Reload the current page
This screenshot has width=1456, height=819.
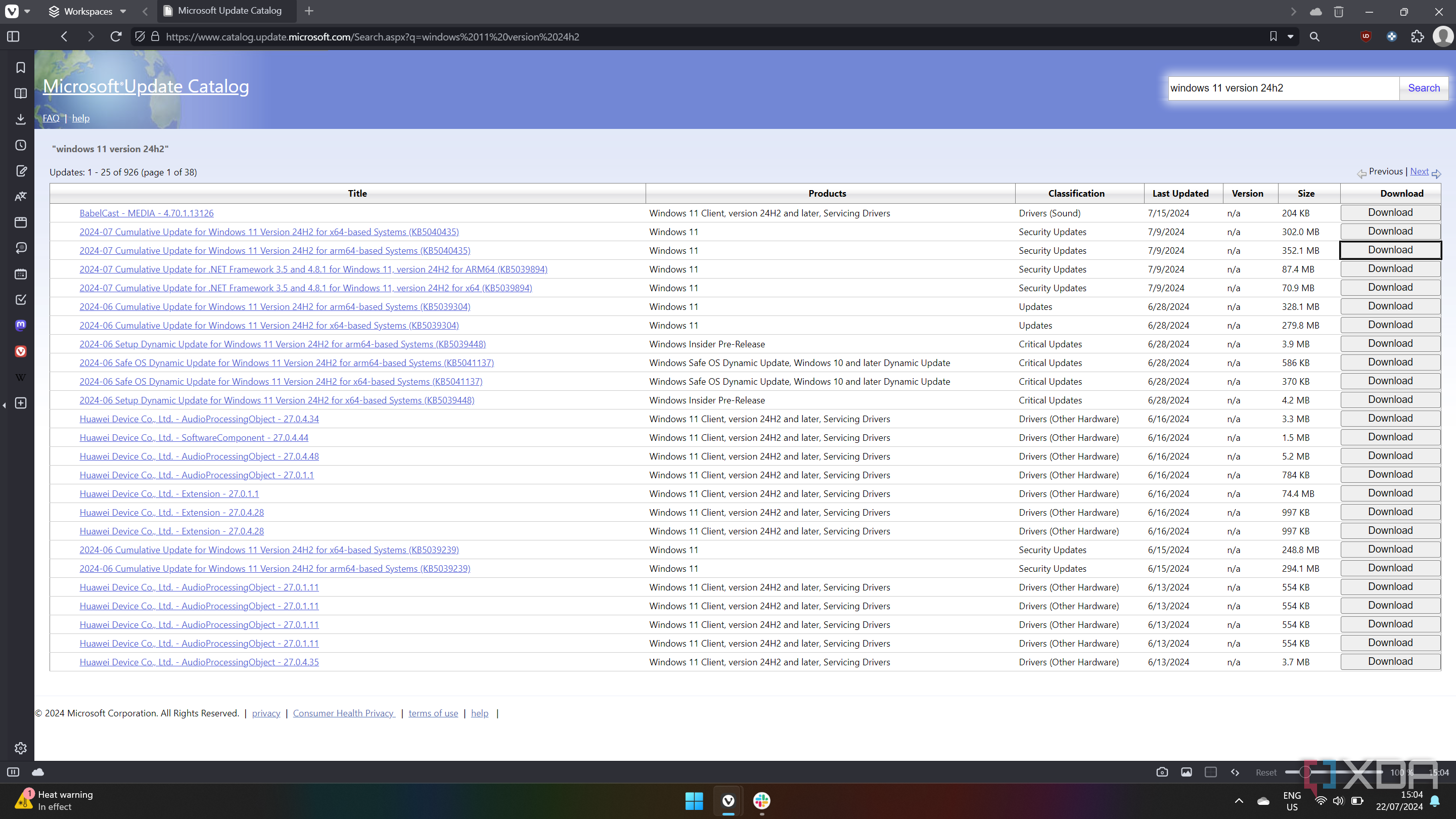(116, 37)
